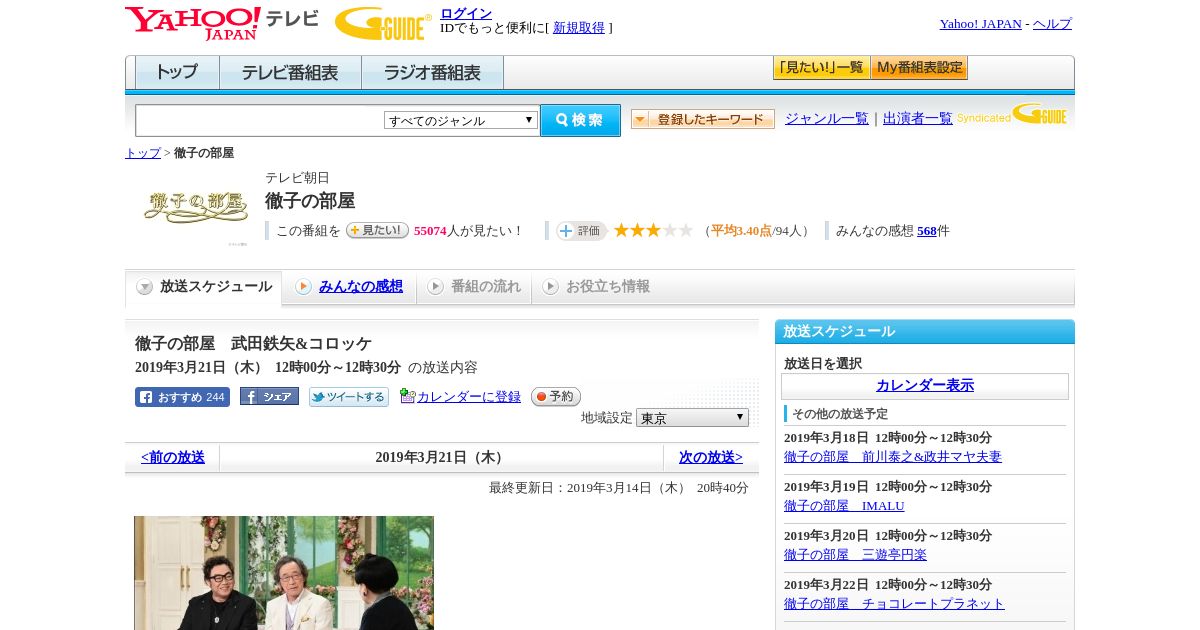Open the 出演者一覧 link
The width and height of the screenshot is (1200, 630).
[x=918, y=119]
